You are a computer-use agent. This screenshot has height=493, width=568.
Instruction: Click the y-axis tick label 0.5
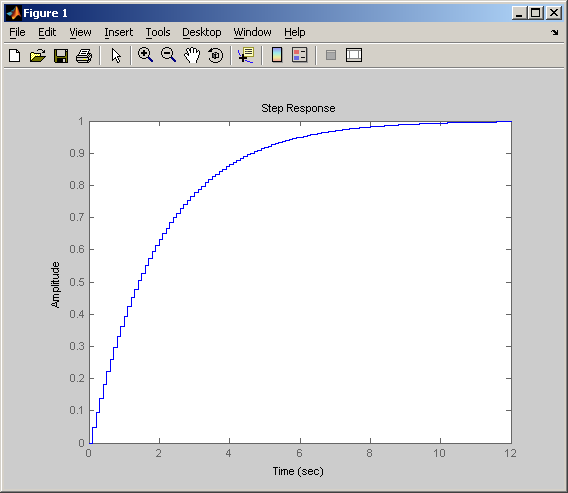(x=77, y=282)
